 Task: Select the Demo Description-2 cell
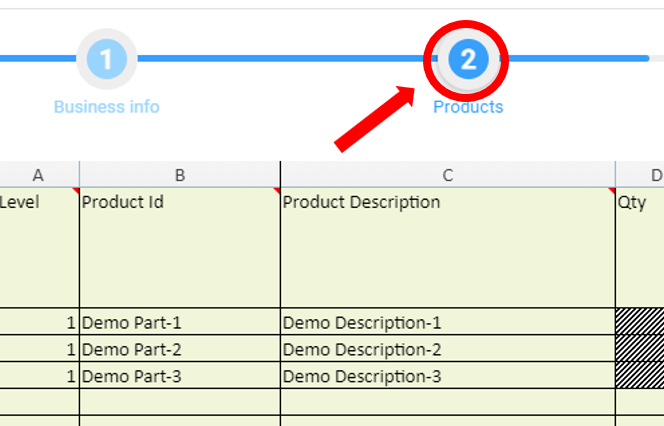point(448,349)
